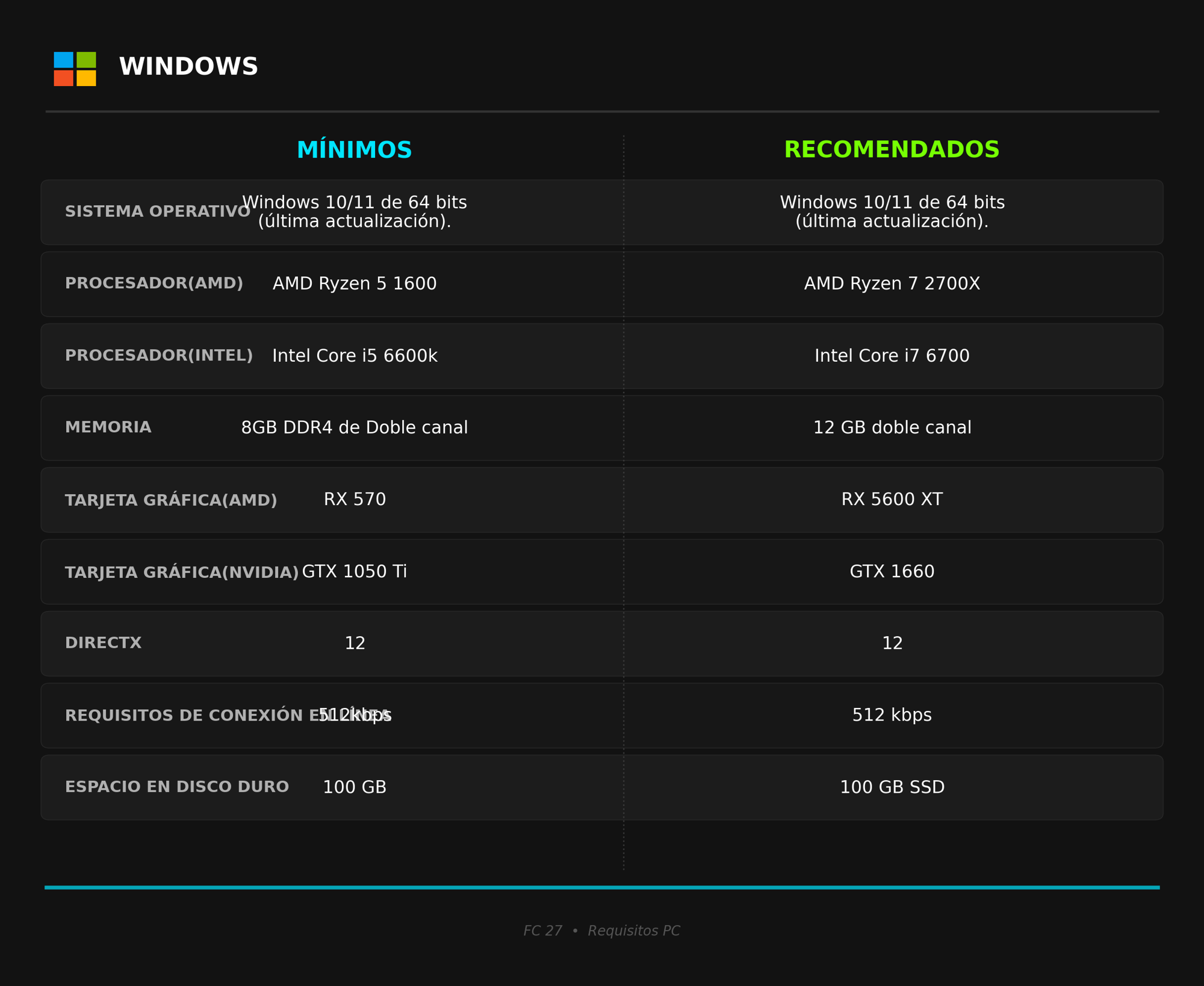
Task: Select the GTX 1050 Ti value
Action: [x=355, y=572]
